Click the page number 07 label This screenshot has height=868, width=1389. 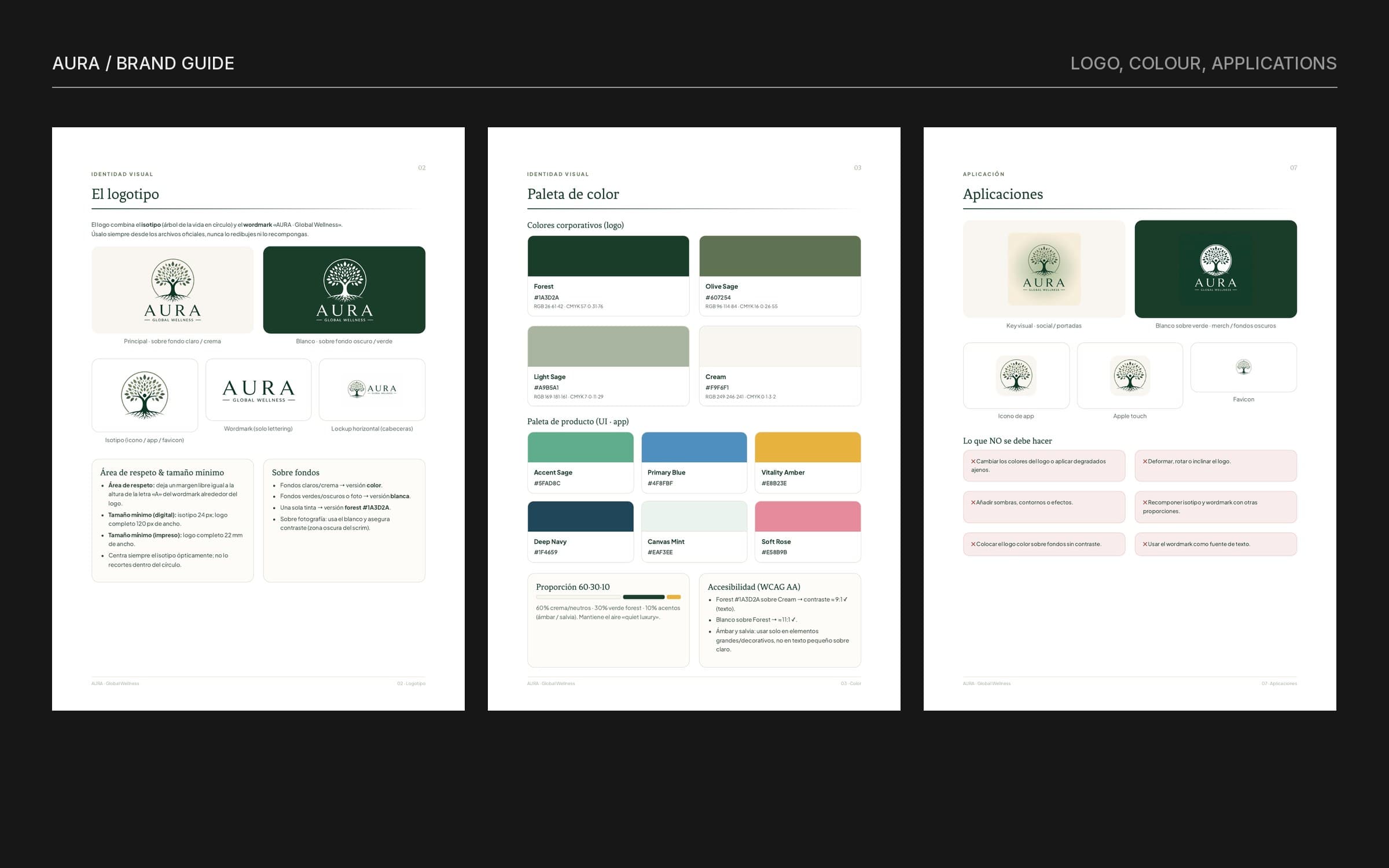[1294, 168]
